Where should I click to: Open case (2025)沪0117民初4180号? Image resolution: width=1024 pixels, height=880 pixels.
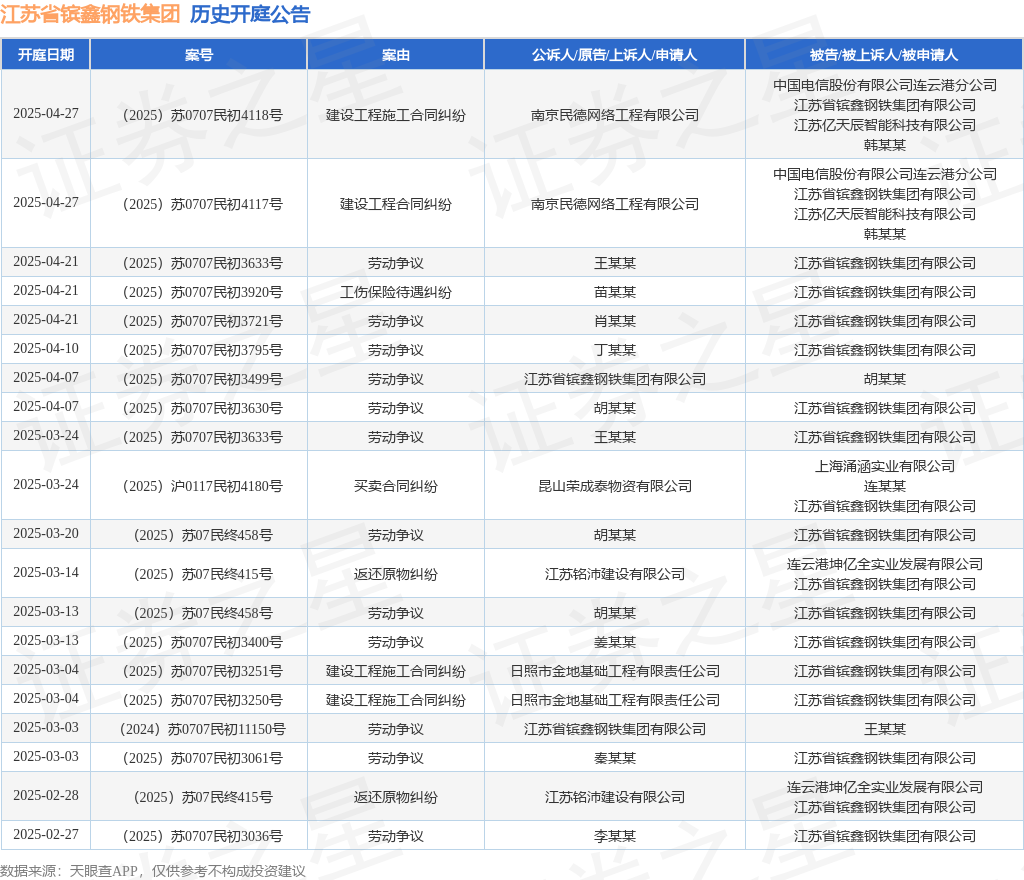click(x=199, y=486)
